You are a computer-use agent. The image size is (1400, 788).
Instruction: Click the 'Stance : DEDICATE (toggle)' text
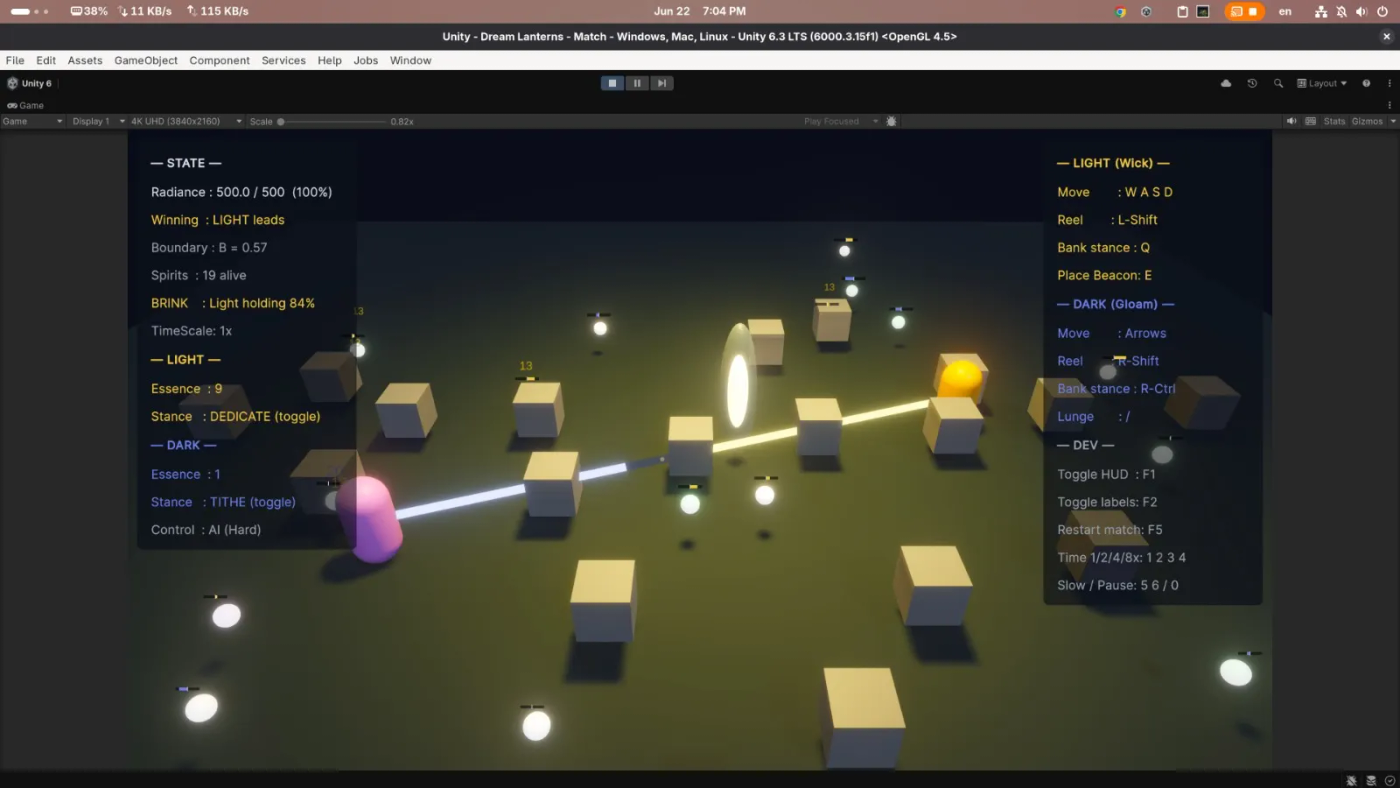click(236, 416)
